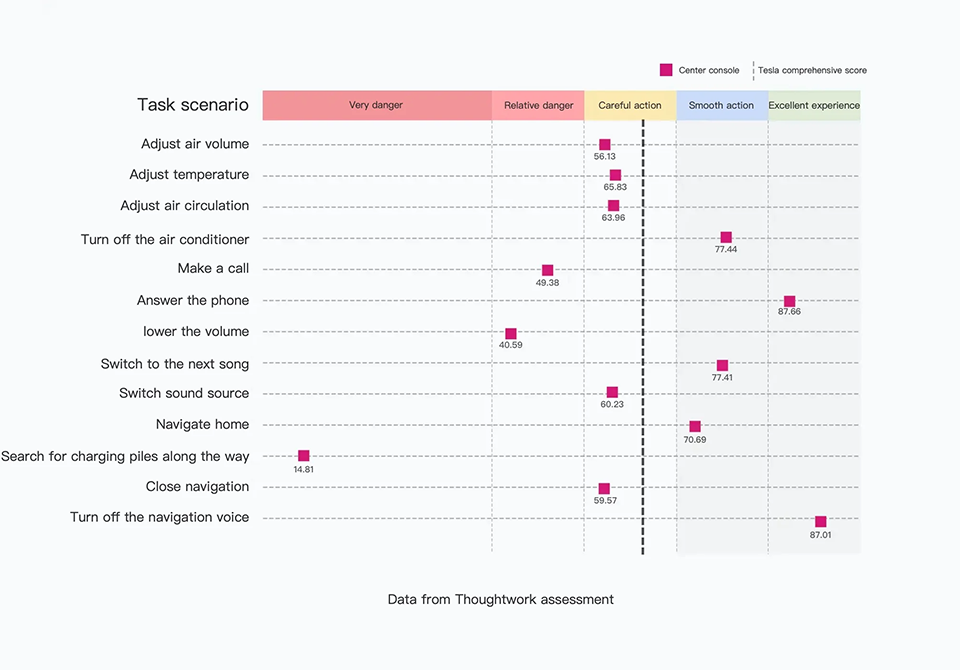Click the lower the volume marker 40.59
This screenshot has width=960, height=670.
(x=510, y=333)
